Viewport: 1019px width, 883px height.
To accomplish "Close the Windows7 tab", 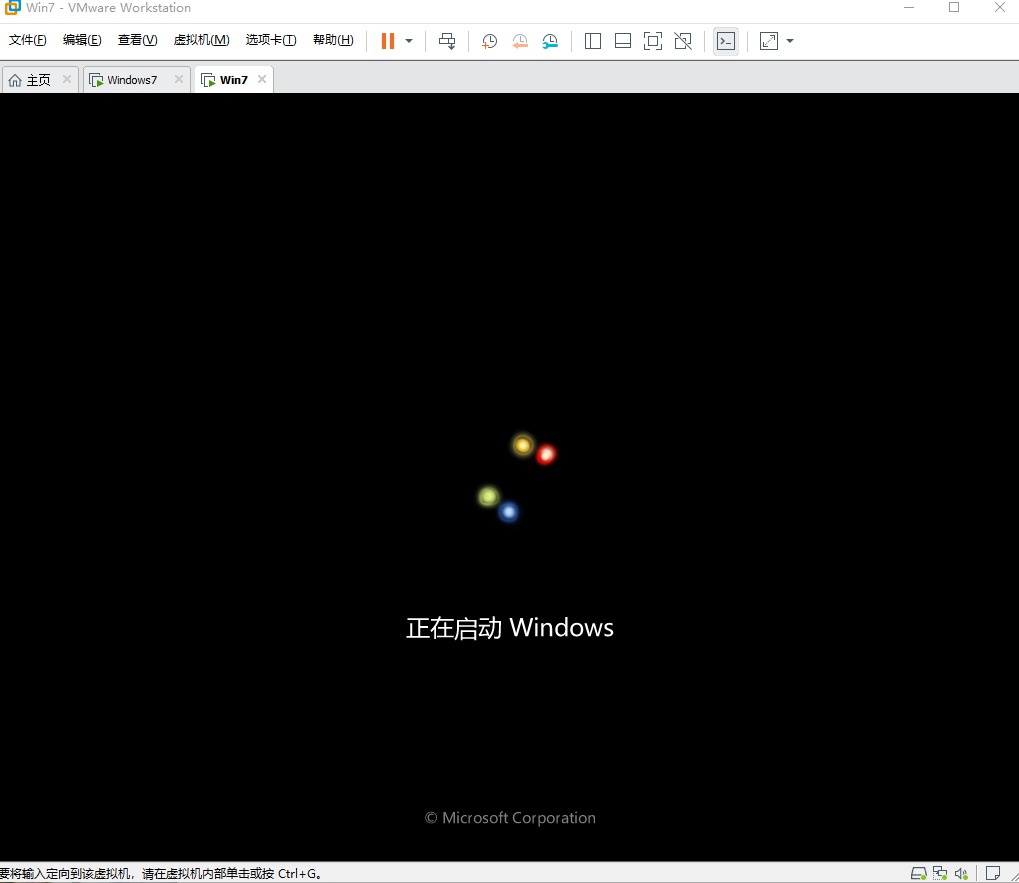I will click(x=179, y=79).
